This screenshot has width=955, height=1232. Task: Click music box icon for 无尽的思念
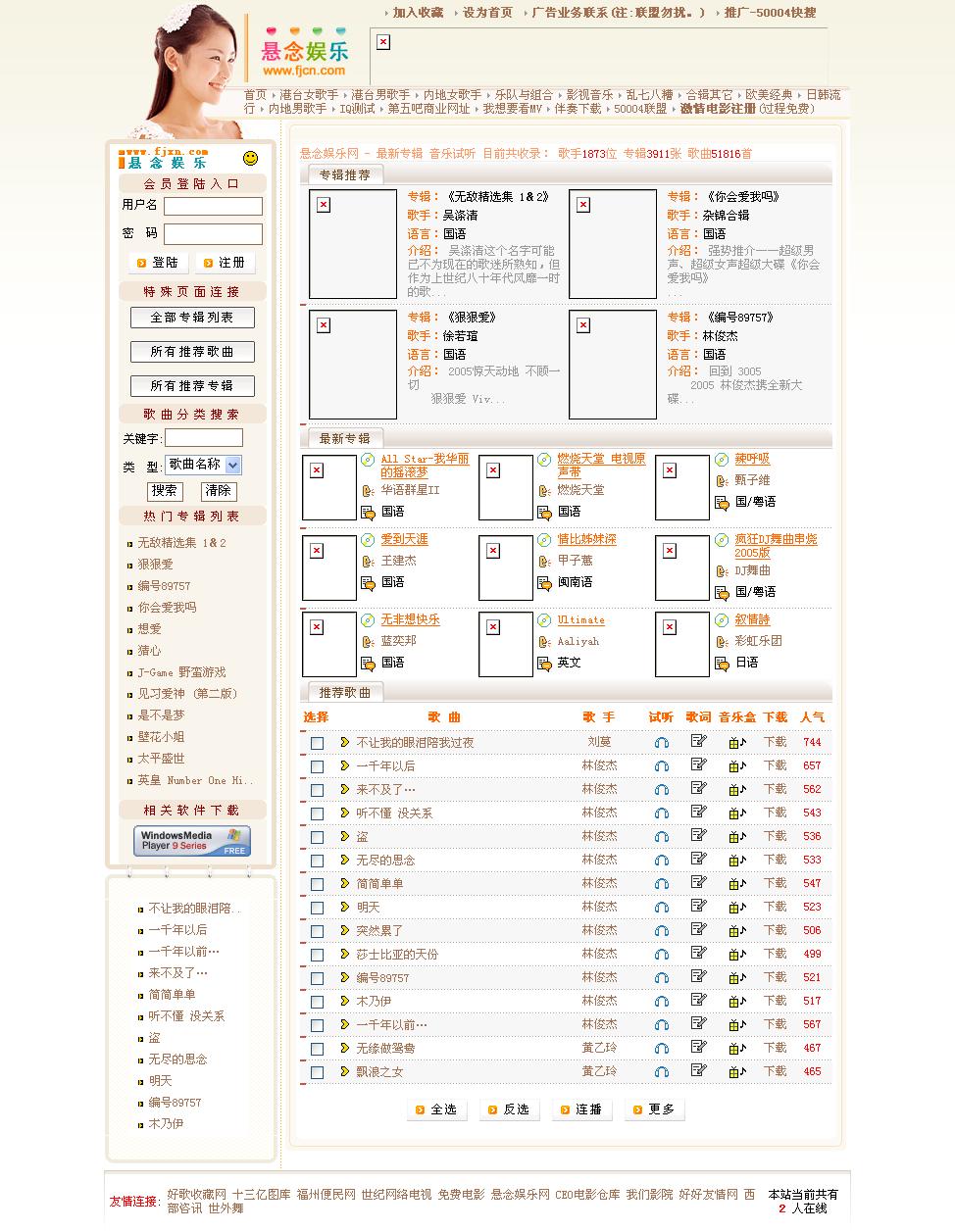(737, 861)
